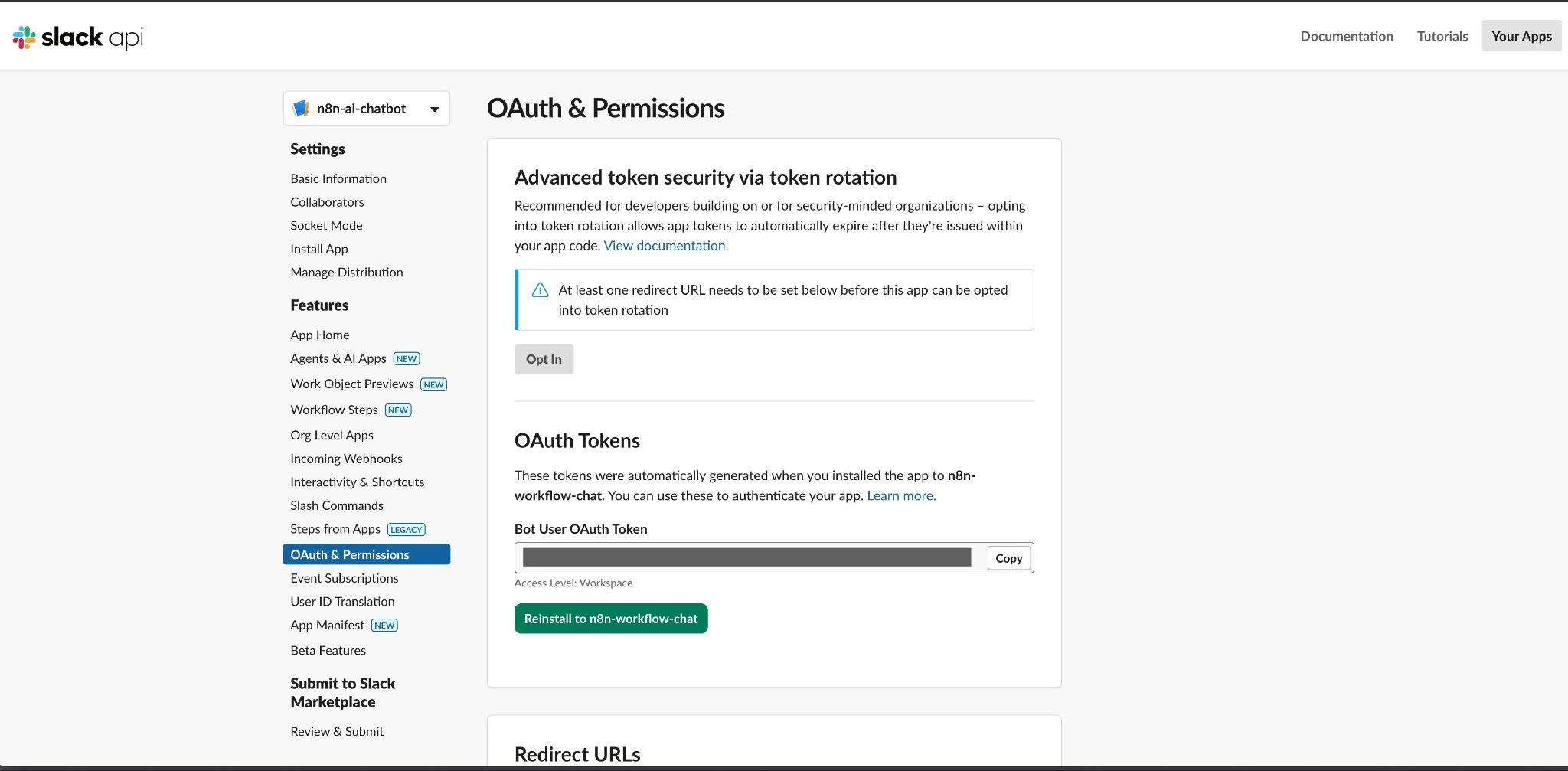Expand the n8n-ai-chatbot app selector dropdown
1568x771 pixels.
[434, 109]
